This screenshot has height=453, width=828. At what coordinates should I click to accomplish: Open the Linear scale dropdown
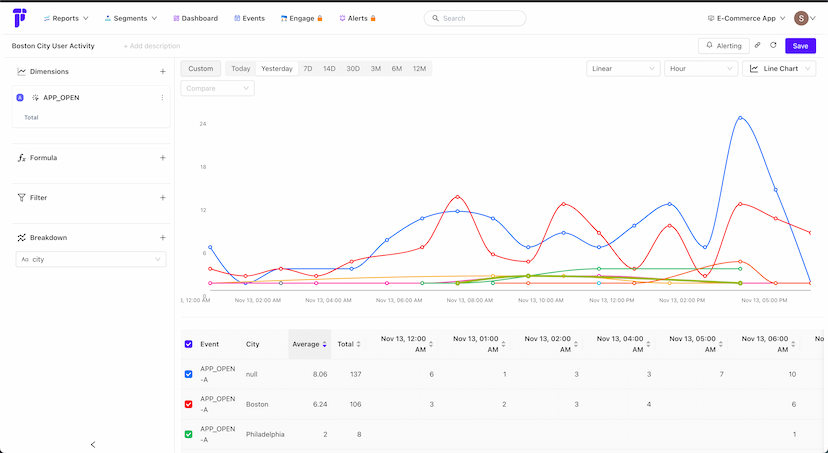coord(623,69)
